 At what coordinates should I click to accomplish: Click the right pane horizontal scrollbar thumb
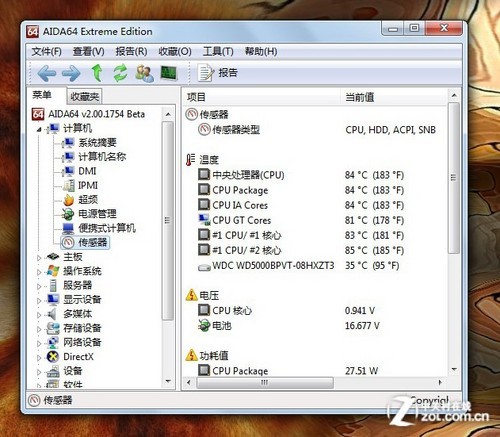265,382
